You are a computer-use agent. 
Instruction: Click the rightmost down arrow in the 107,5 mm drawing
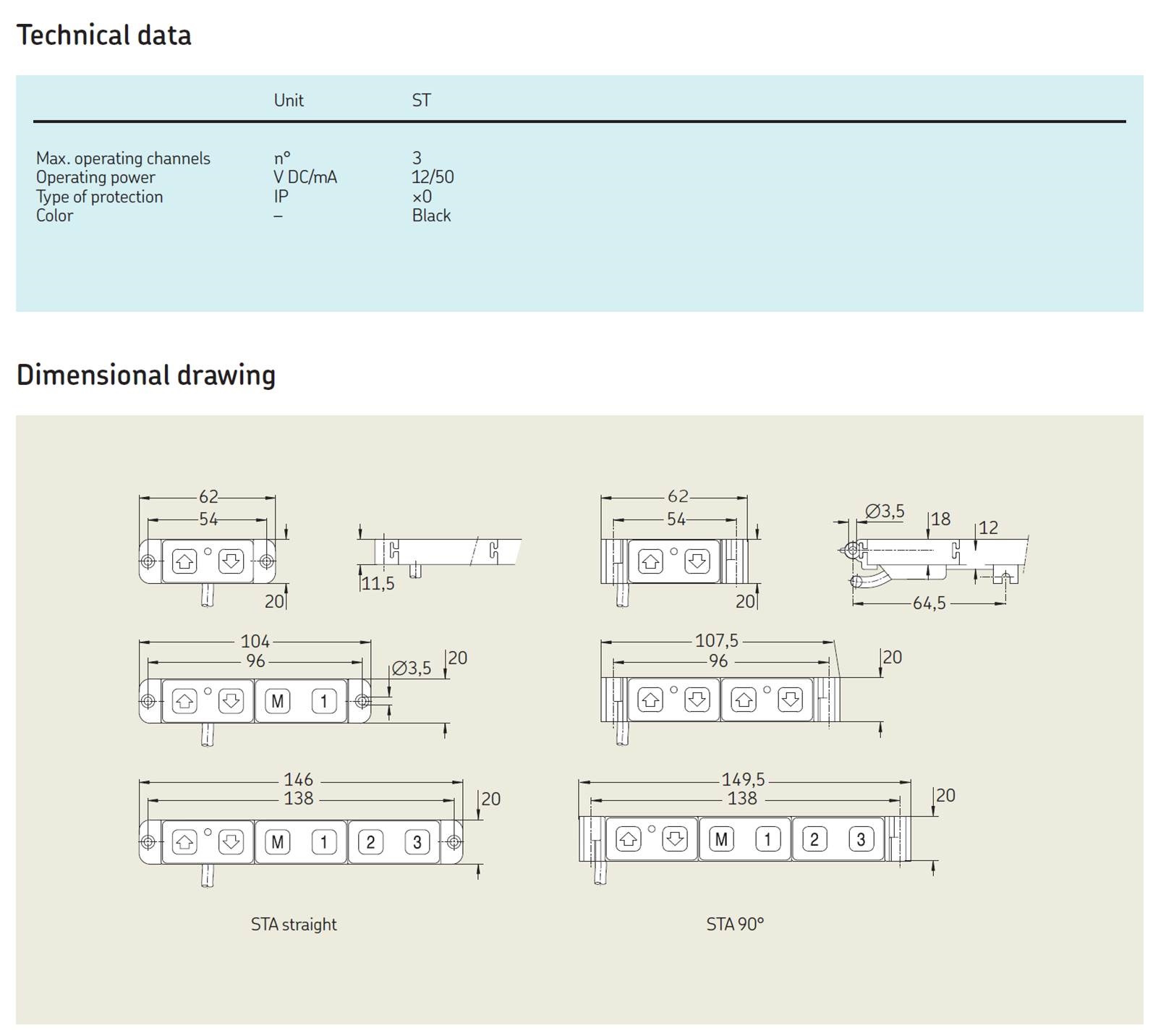click(790, 700)
